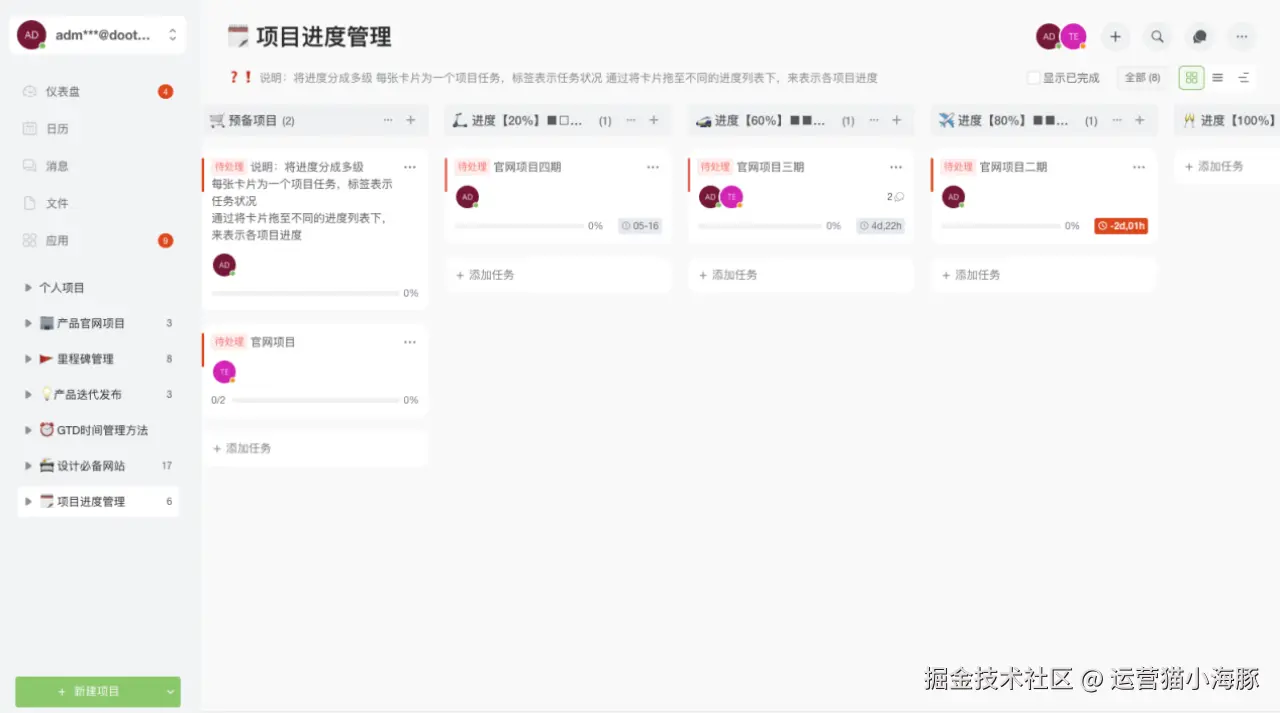Expand the 产品官网项目 tree arrow
This screenshot has width=1280, height=713.
pyautogui.click(x=28, y=323)
